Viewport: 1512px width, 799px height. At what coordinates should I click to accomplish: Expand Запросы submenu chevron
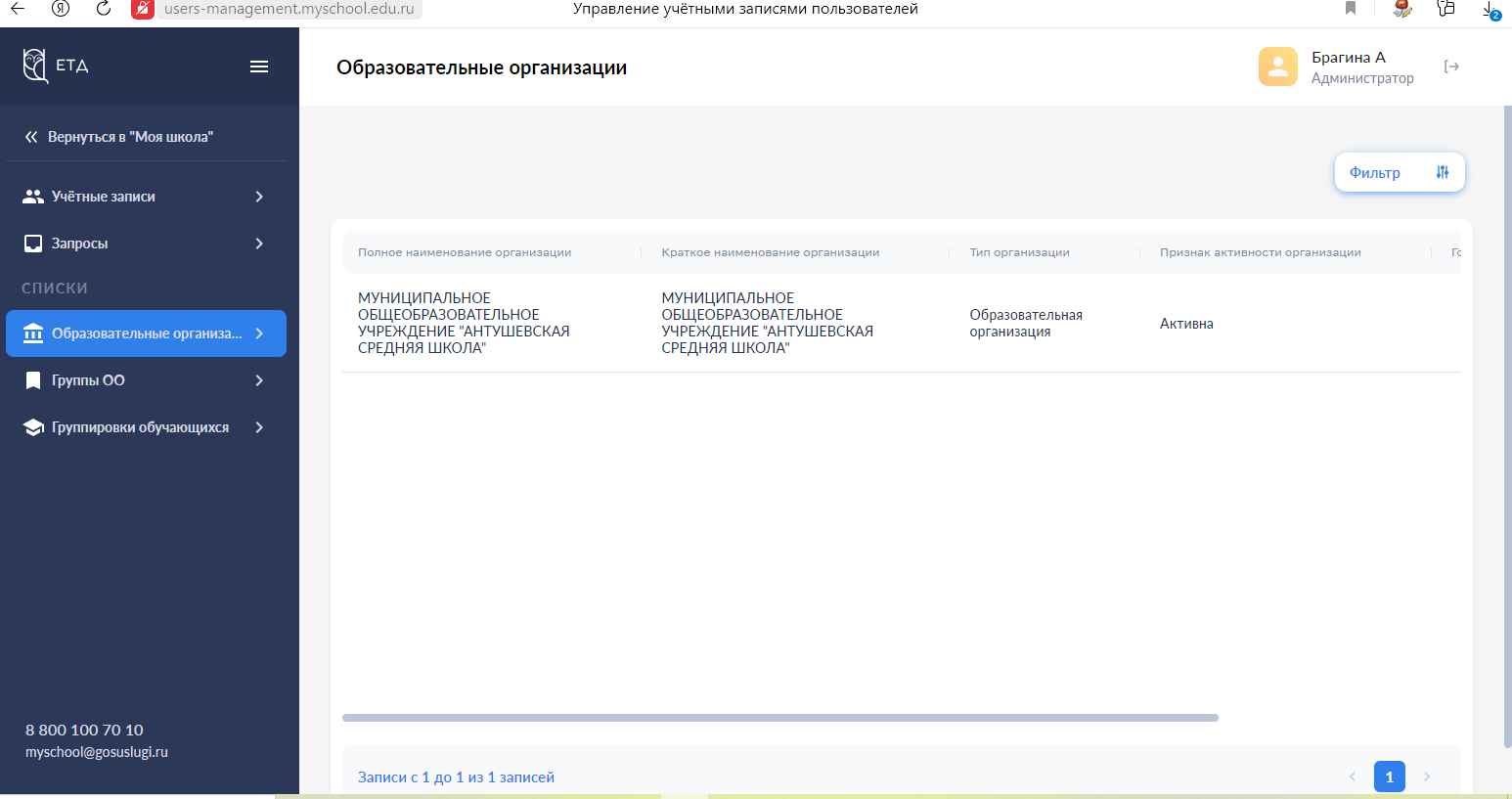(259, 244)
